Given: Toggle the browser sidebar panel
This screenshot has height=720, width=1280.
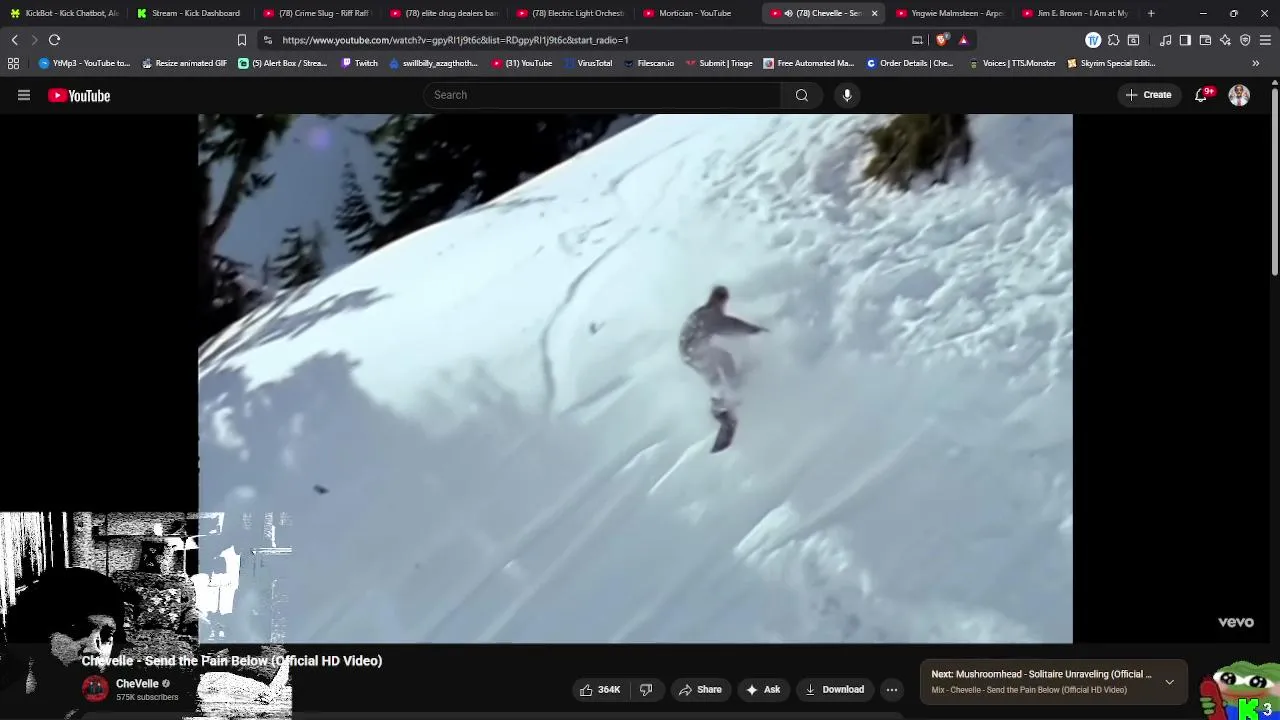Looking at the screenshot, I should (1185, 40).
